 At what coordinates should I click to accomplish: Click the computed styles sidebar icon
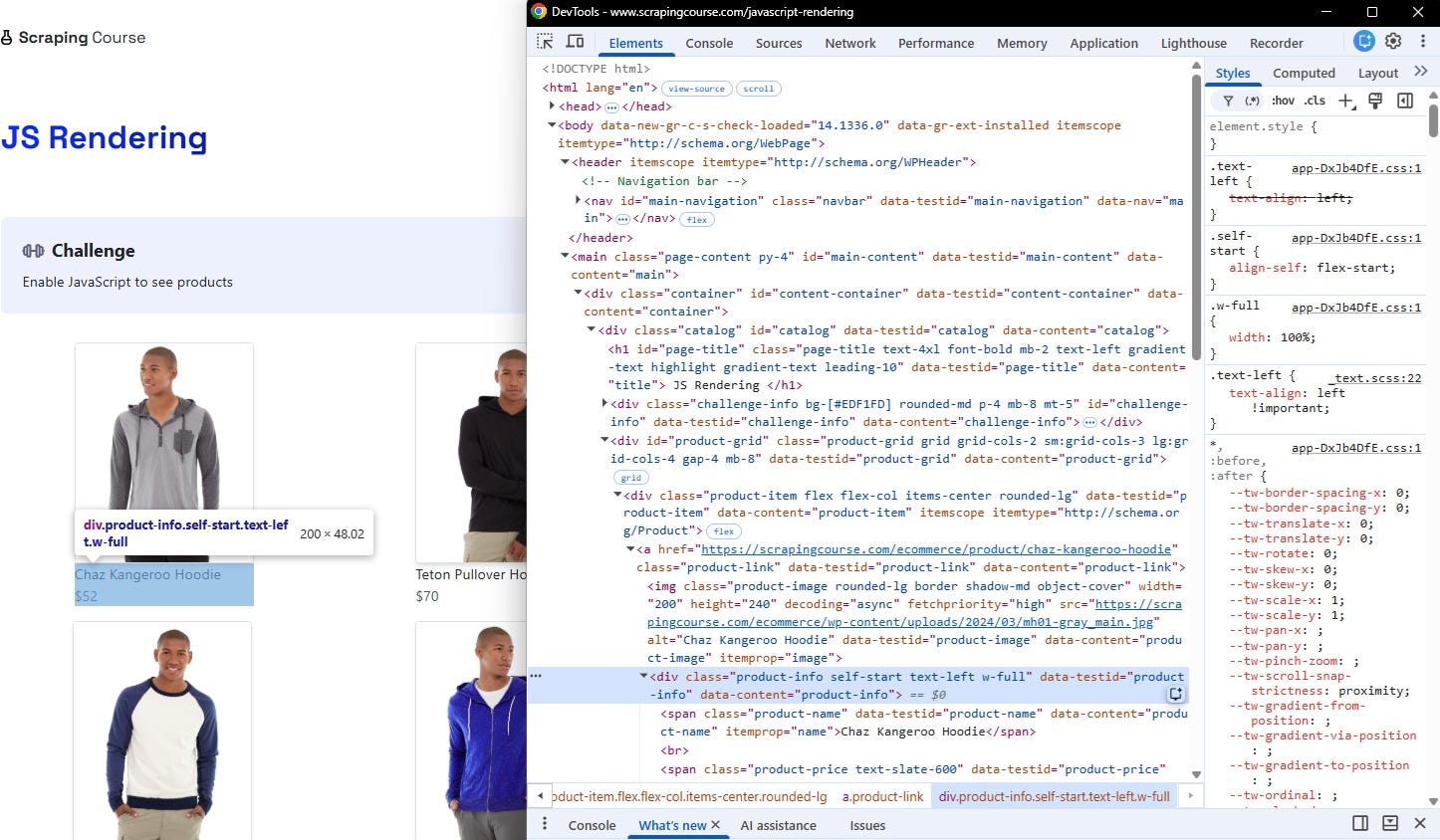(x=1405, y=101)
